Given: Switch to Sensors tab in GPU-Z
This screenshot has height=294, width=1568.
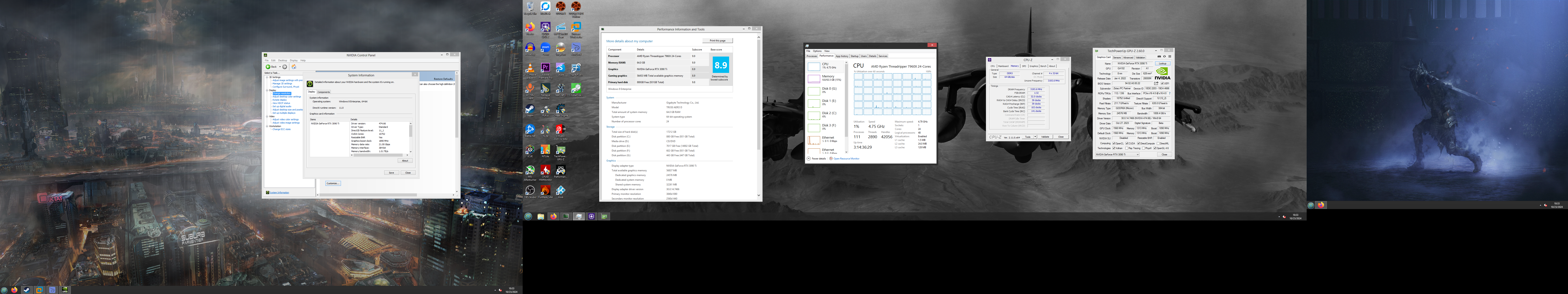Looking at the screenshot, I should 1117,58.
